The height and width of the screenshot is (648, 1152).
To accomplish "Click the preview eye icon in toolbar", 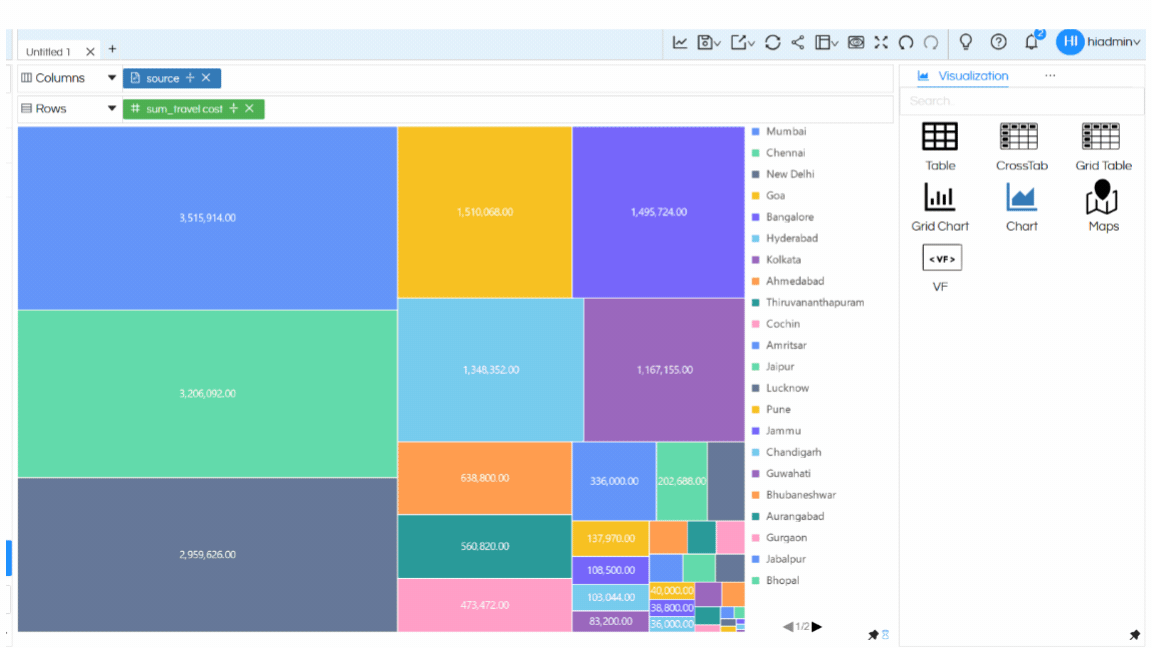I will click(856, 43).
